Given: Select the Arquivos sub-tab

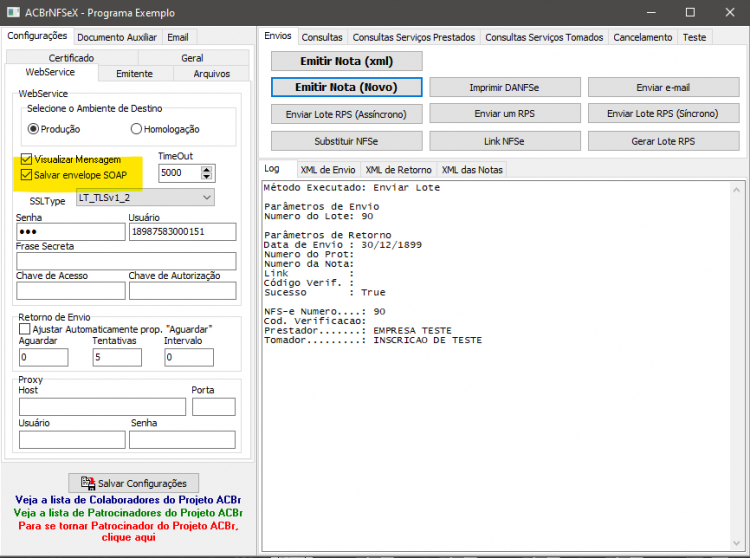Looking at the screenshot, I should click(211, 74).
